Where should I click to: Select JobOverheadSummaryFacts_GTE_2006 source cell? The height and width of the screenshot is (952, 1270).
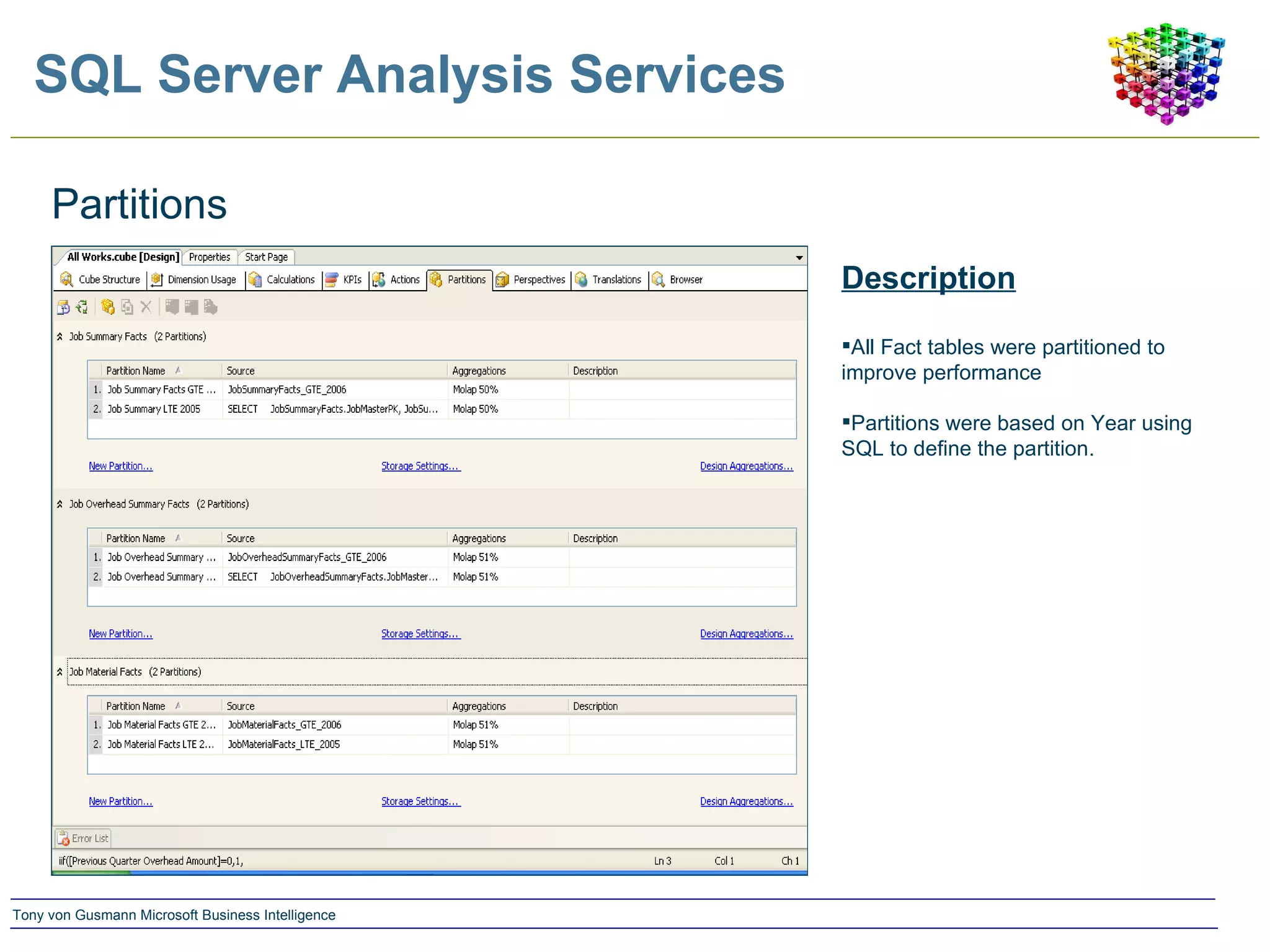coord(335,557)
